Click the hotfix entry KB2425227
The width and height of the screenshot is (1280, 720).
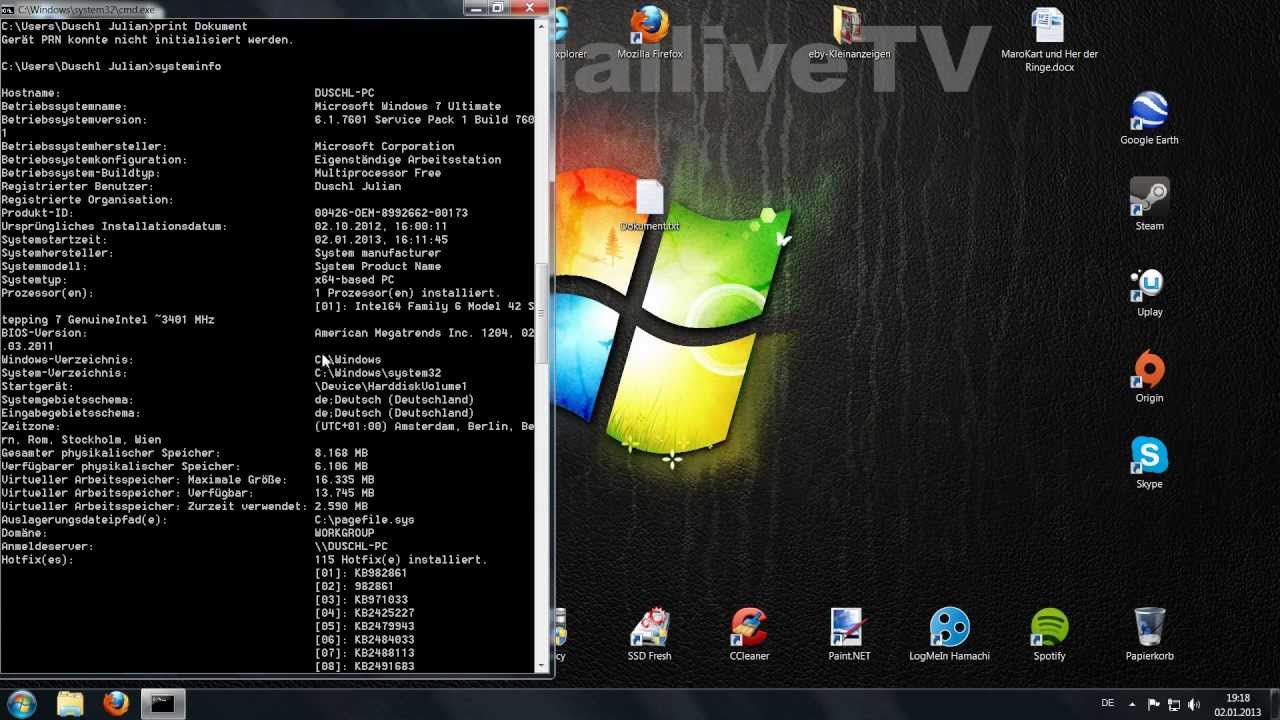click(x=384, y=613)
